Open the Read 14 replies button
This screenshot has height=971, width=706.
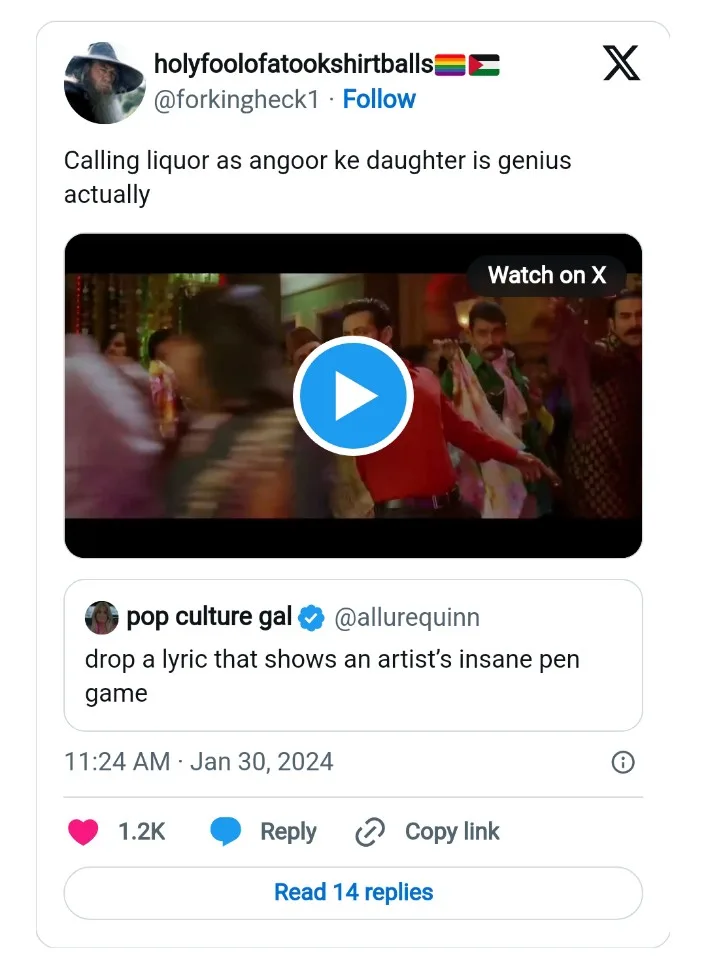click(x=353, y=892)
